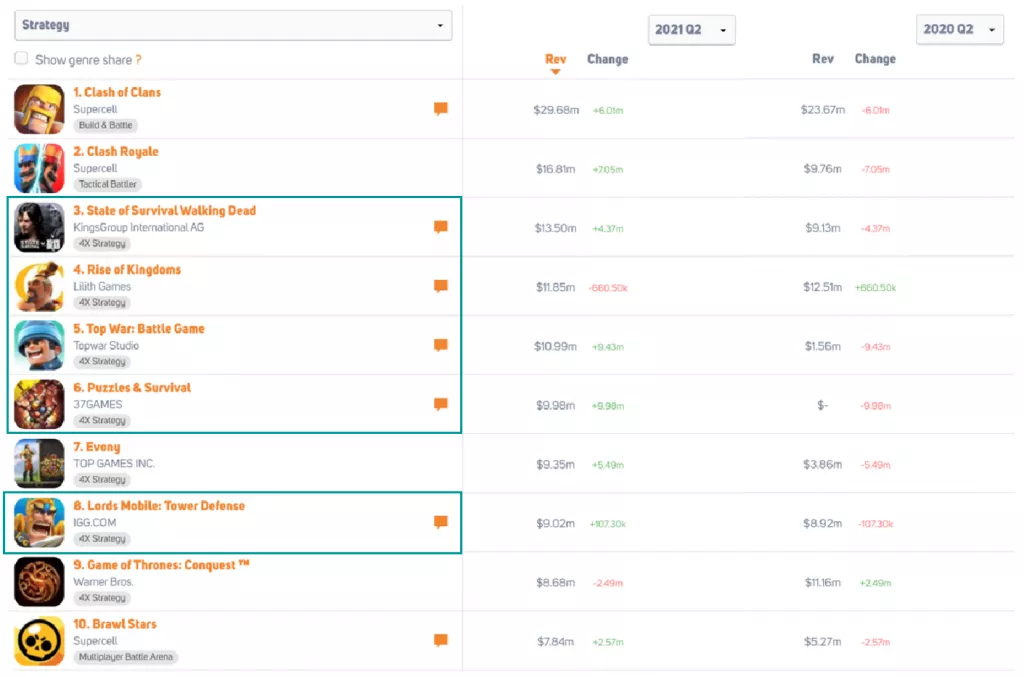Open the 1. Clash of Clans title link
1024x677 pixels.
117,93
